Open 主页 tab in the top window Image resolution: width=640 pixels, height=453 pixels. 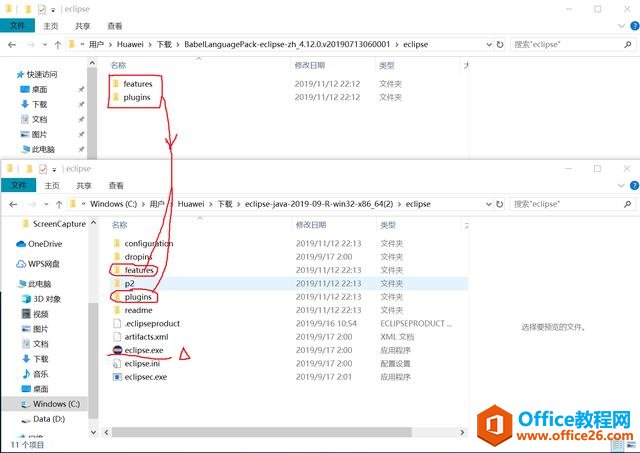click(51, 26)
